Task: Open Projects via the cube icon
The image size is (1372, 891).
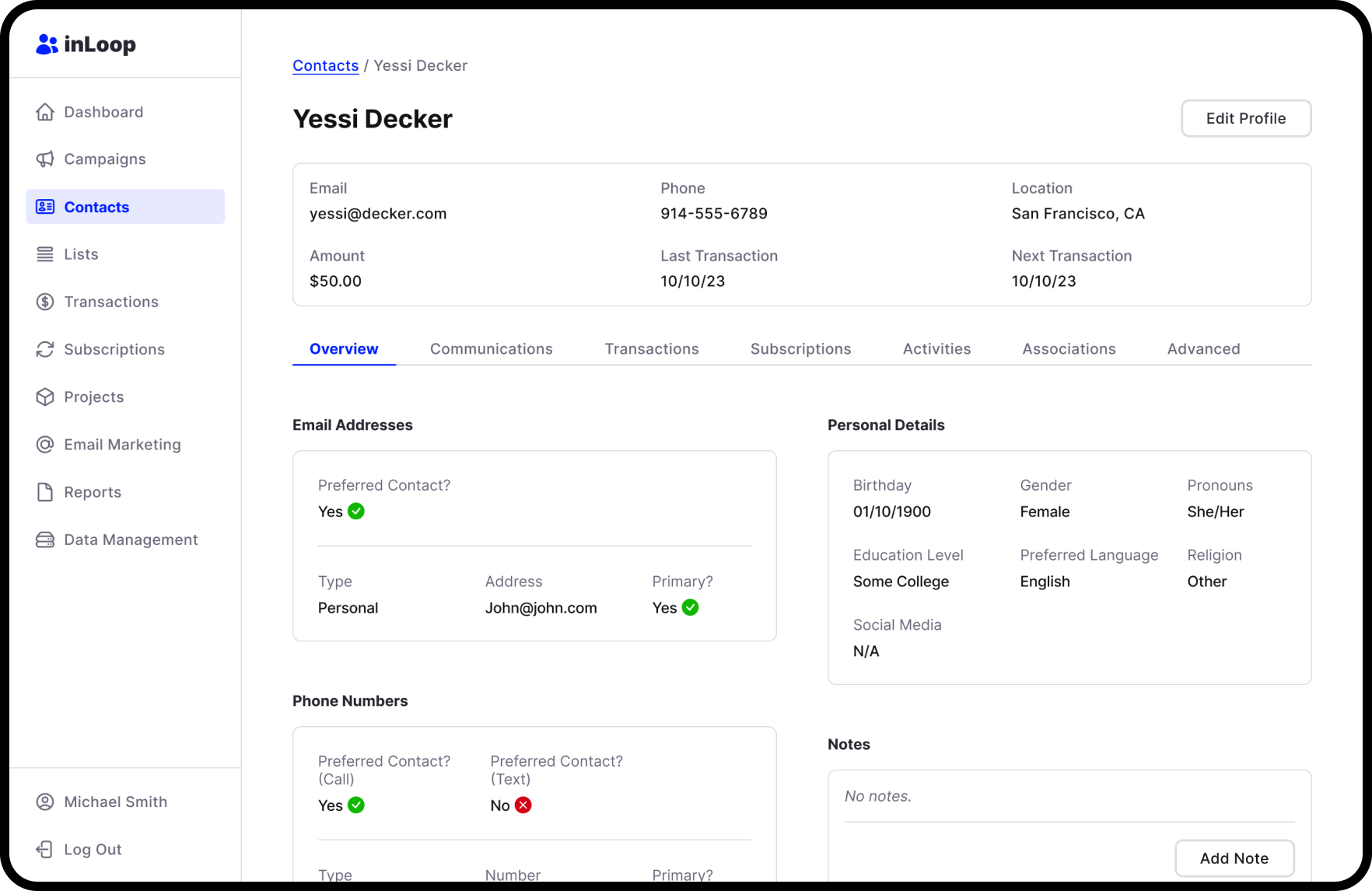Action: (x=45, y=397)
